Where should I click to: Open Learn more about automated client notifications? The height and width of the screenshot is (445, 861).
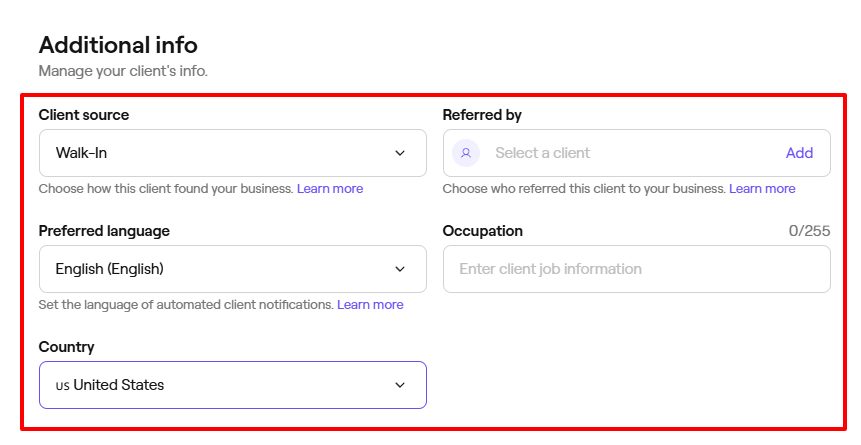click(370, 305)
